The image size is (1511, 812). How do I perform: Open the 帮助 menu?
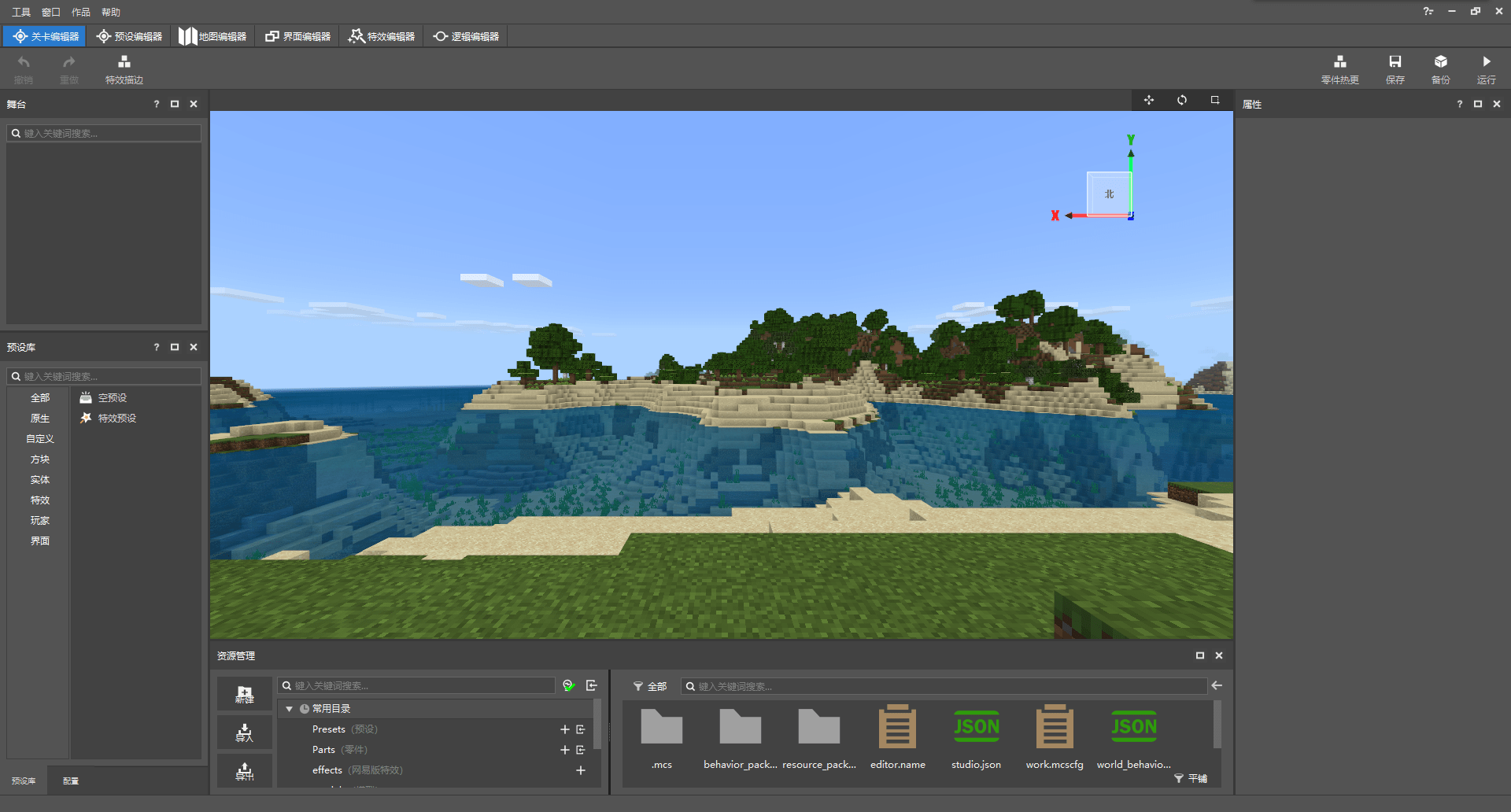(x=111, y=12)
